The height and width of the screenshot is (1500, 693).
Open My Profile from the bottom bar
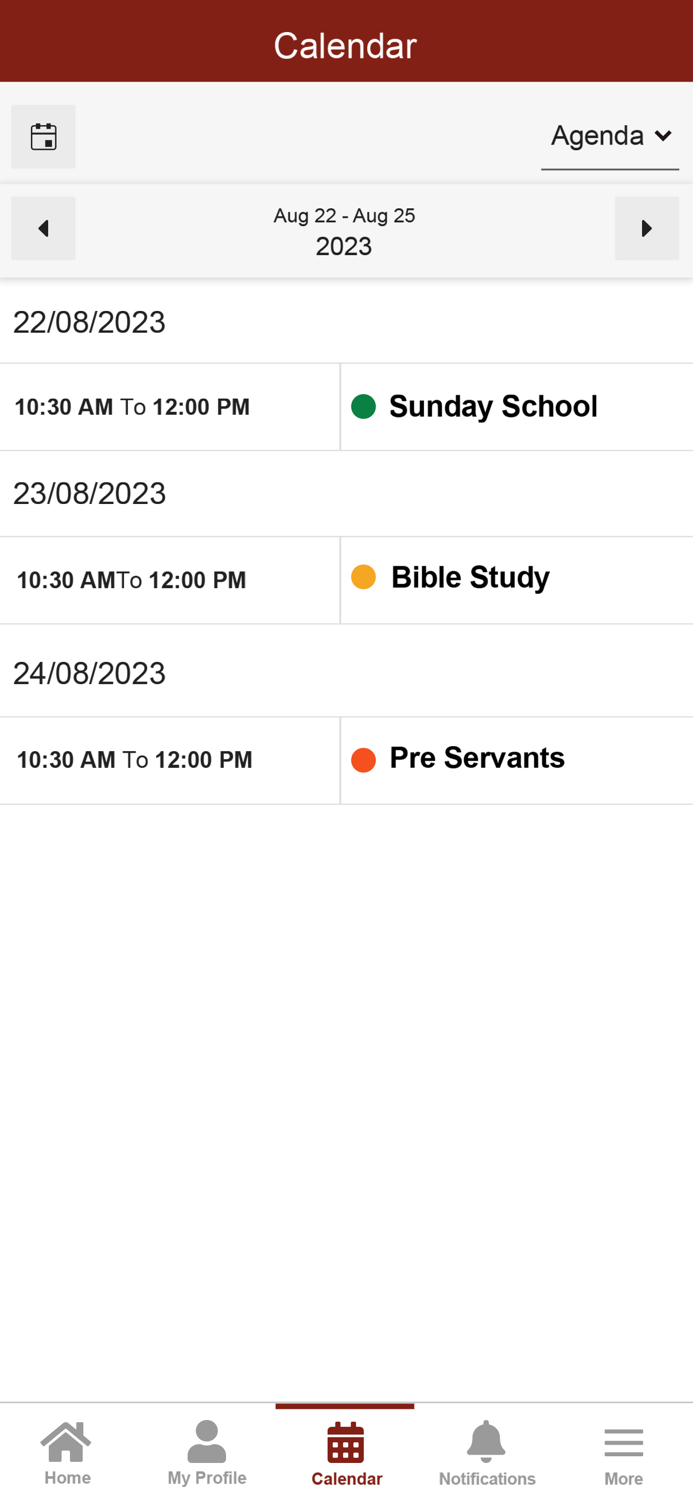[x=206, y=1448]
